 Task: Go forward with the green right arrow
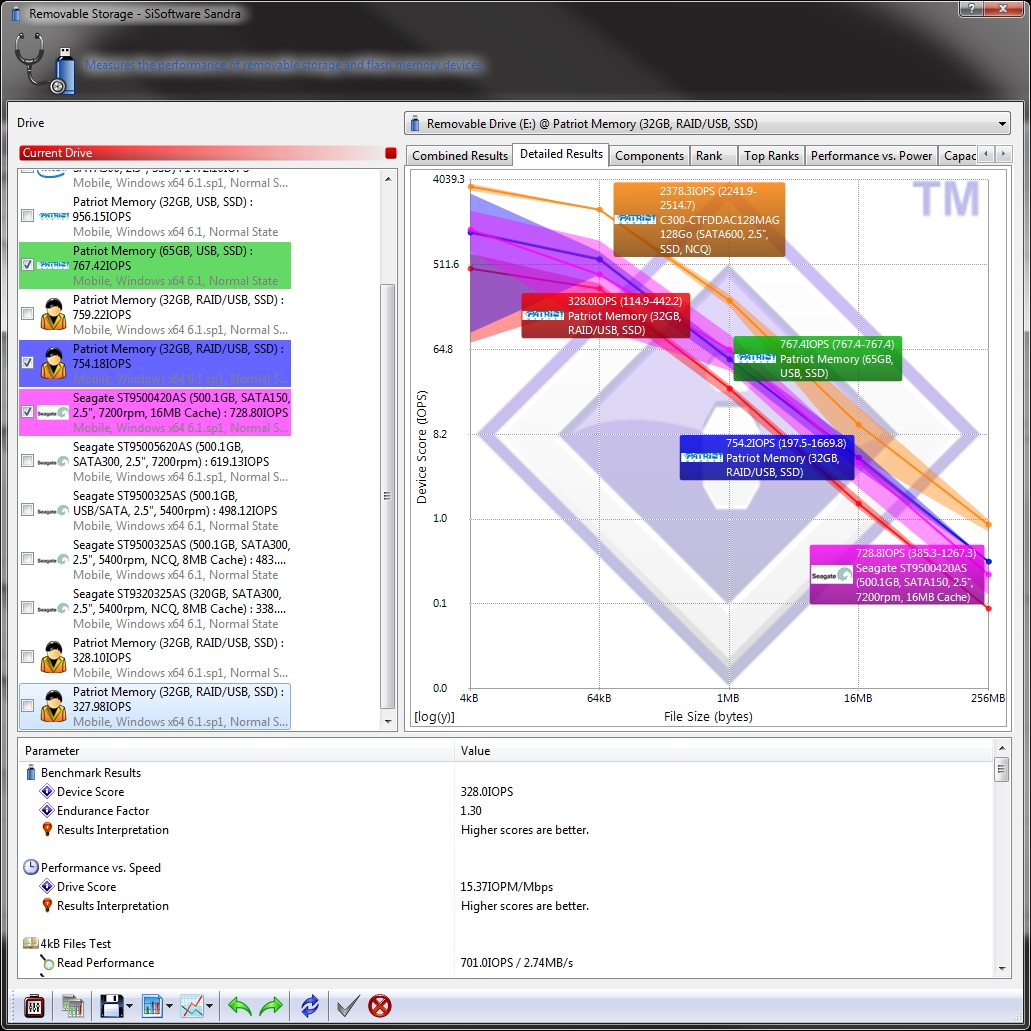click(271, 1006)
